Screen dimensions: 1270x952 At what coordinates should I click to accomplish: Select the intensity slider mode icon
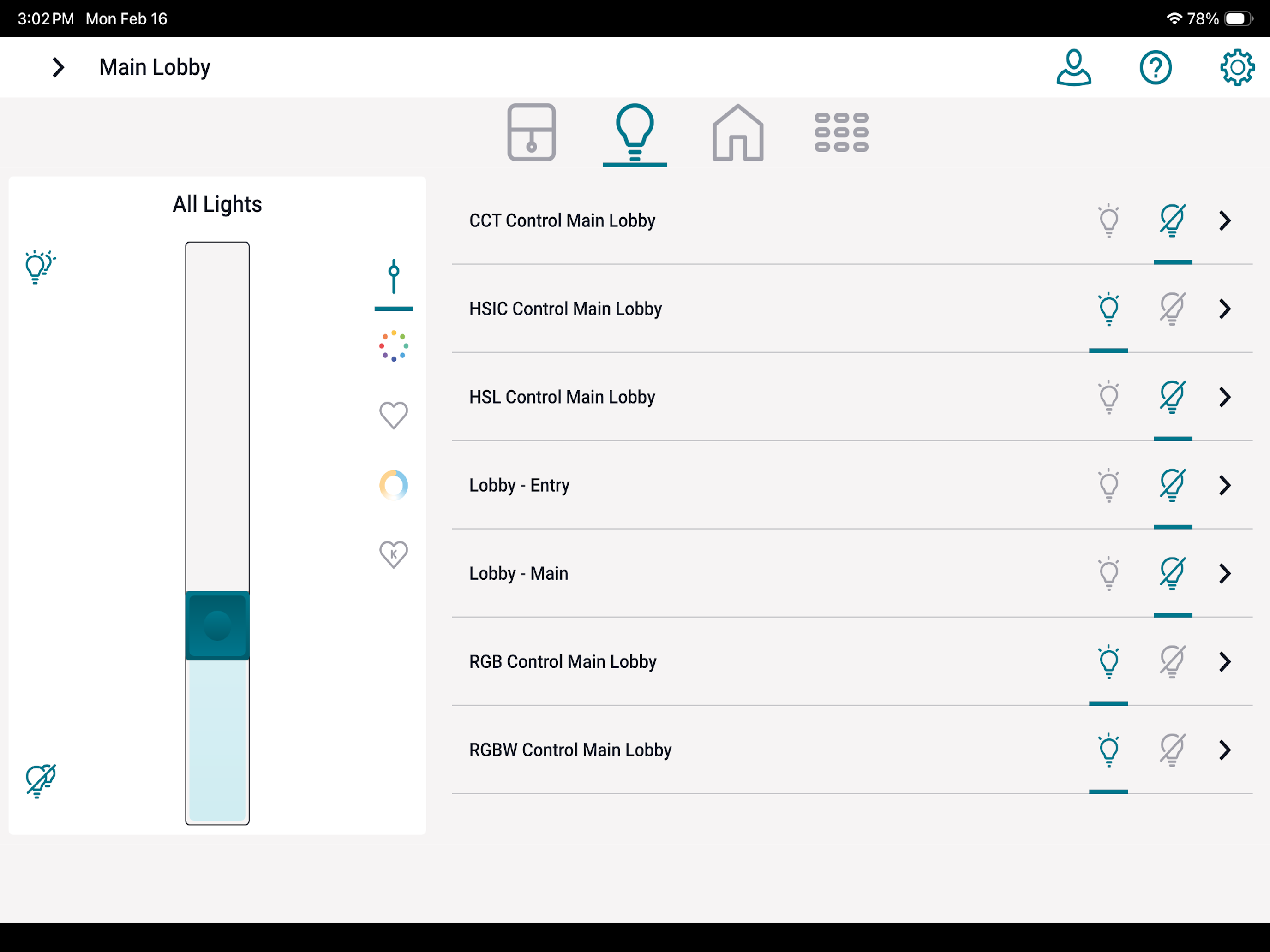pos(394,277)
